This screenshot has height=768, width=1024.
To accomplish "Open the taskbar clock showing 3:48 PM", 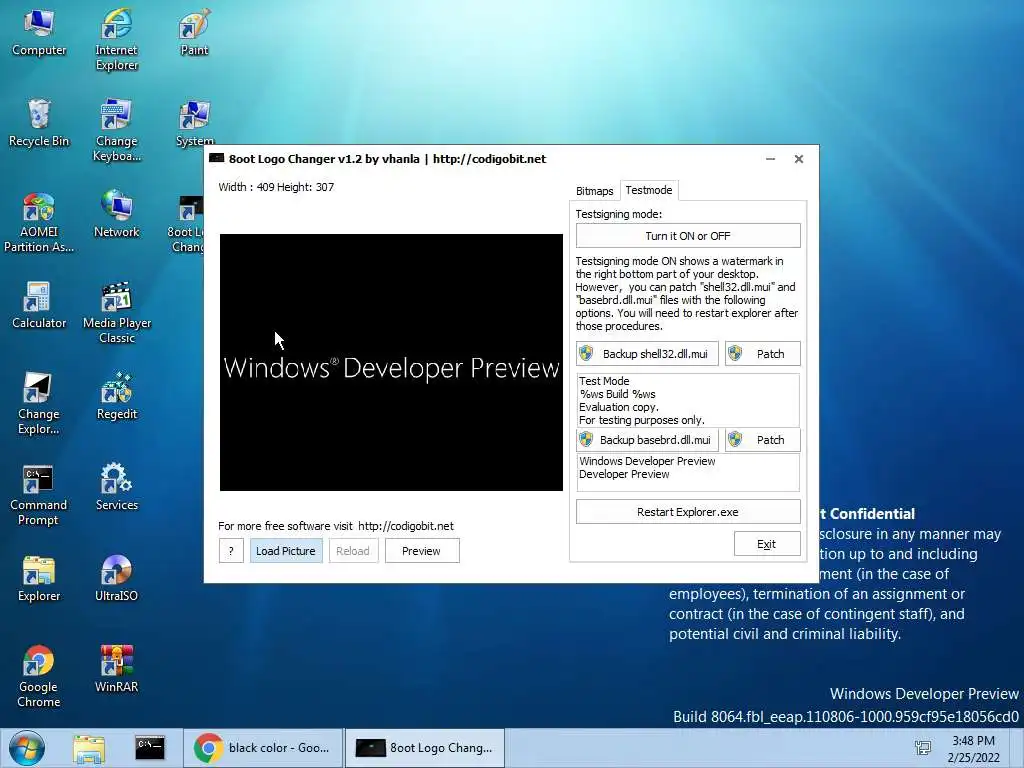I will click(x=973, y=749).
